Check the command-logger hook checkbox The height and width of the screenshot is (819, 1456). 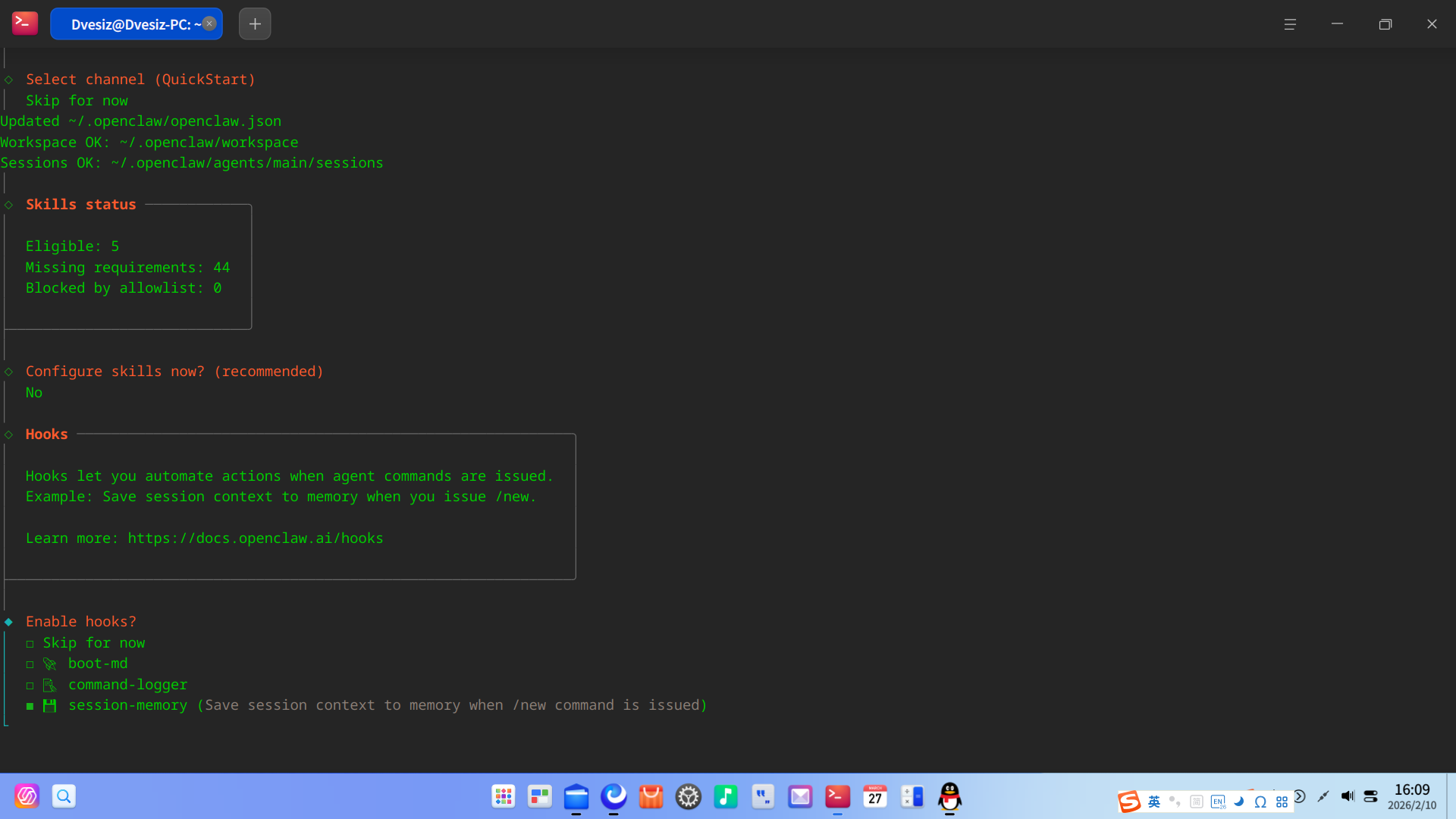click(30, 685)
